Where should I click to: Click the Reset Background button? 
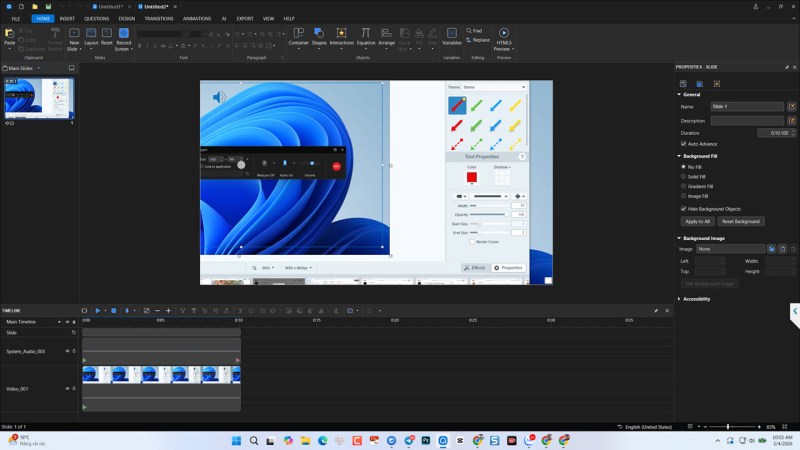(741, 221)
